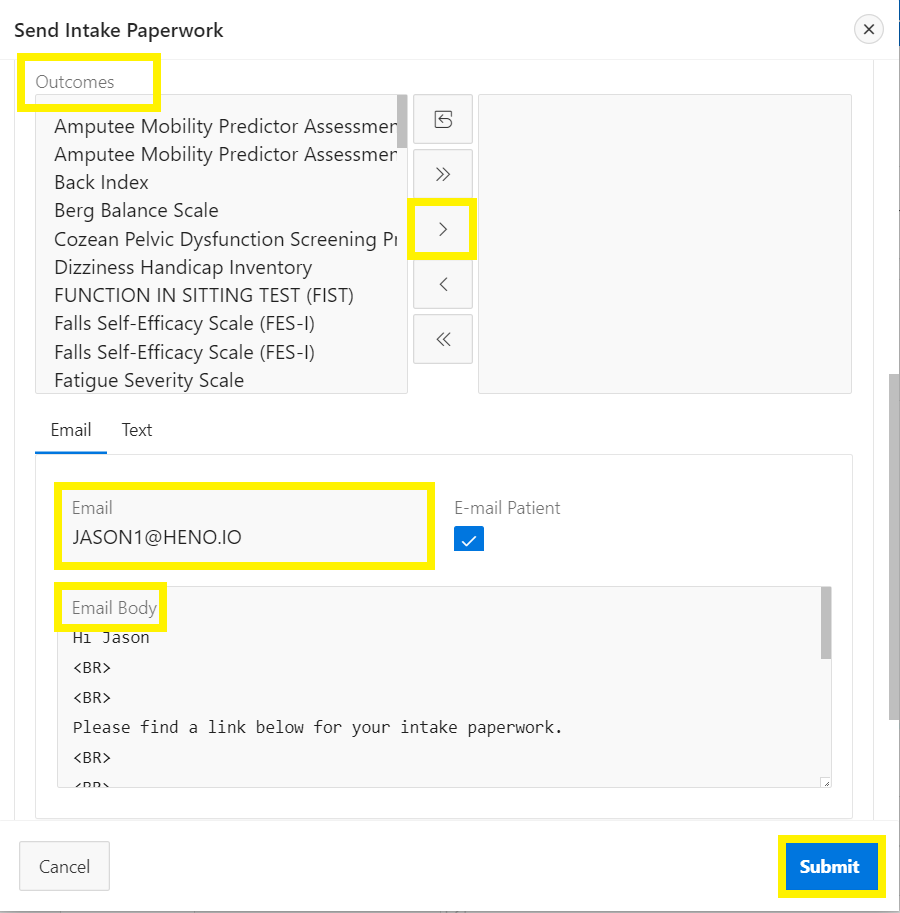Submit the intake paperwork
This screenshot has height=913, width=900.
point(830,866)
